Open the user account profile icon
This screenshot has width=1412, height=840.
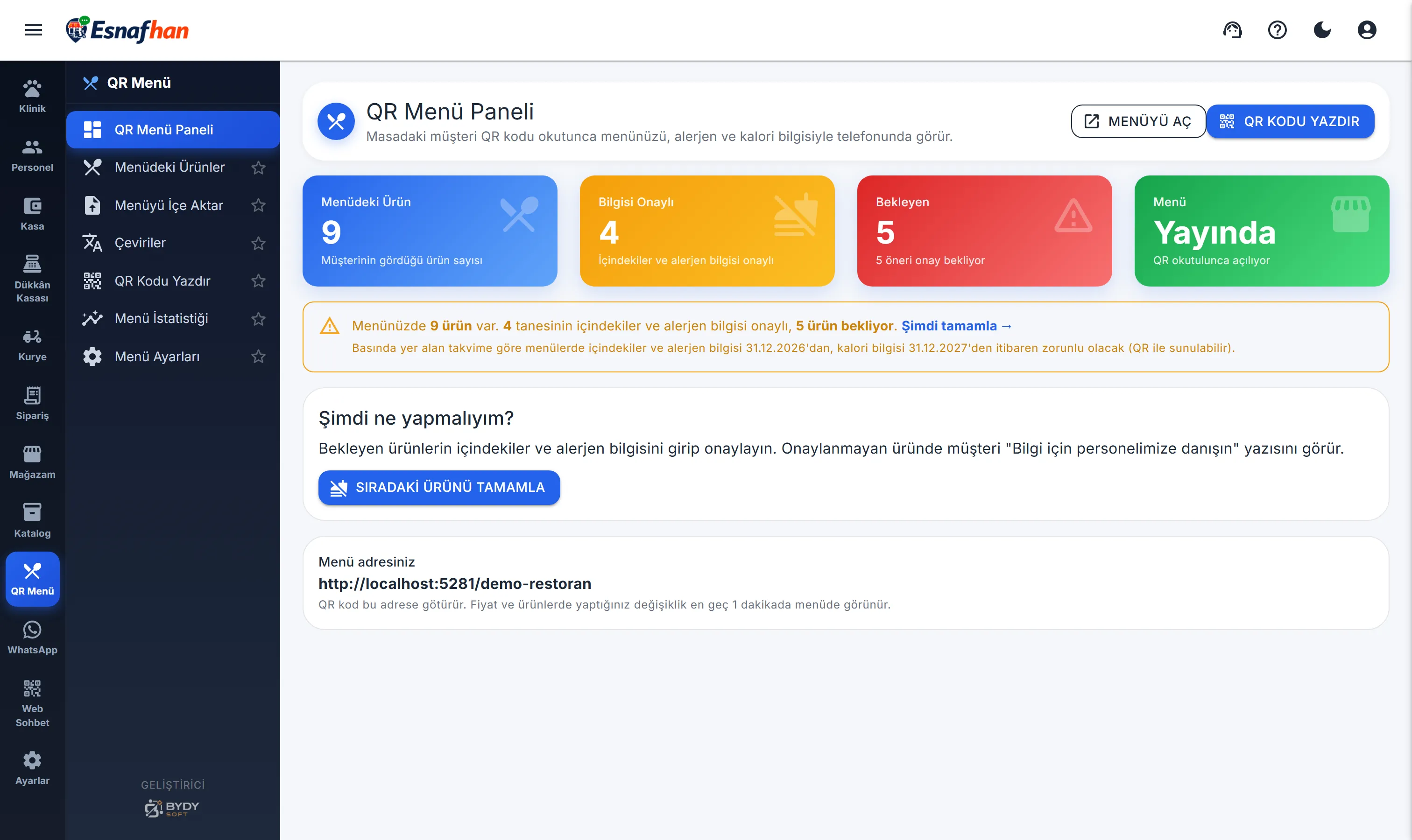[x=1367, y=30]
